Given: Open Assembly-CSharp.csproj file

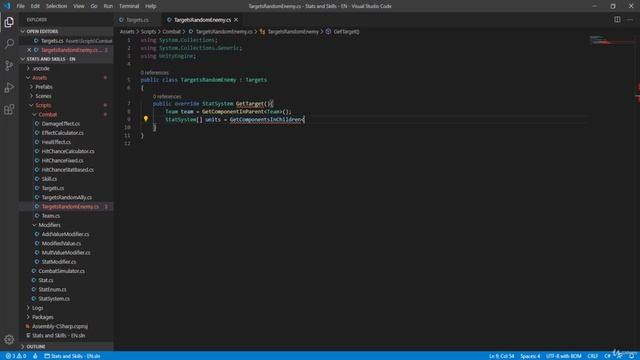Looking at the screenshot, I should (x=60, y=326).
